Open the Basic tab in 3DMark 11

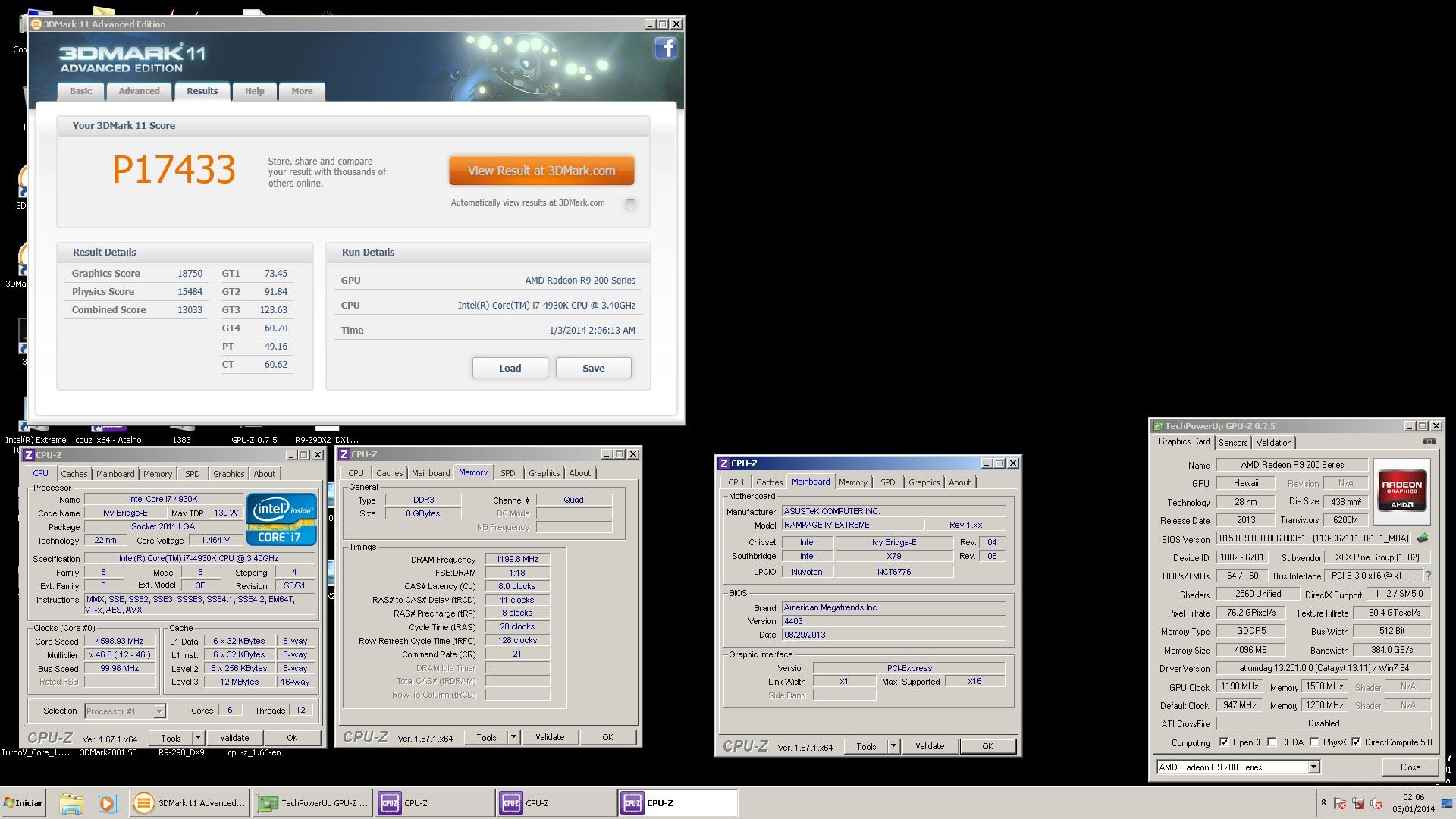tap(80, 91)
